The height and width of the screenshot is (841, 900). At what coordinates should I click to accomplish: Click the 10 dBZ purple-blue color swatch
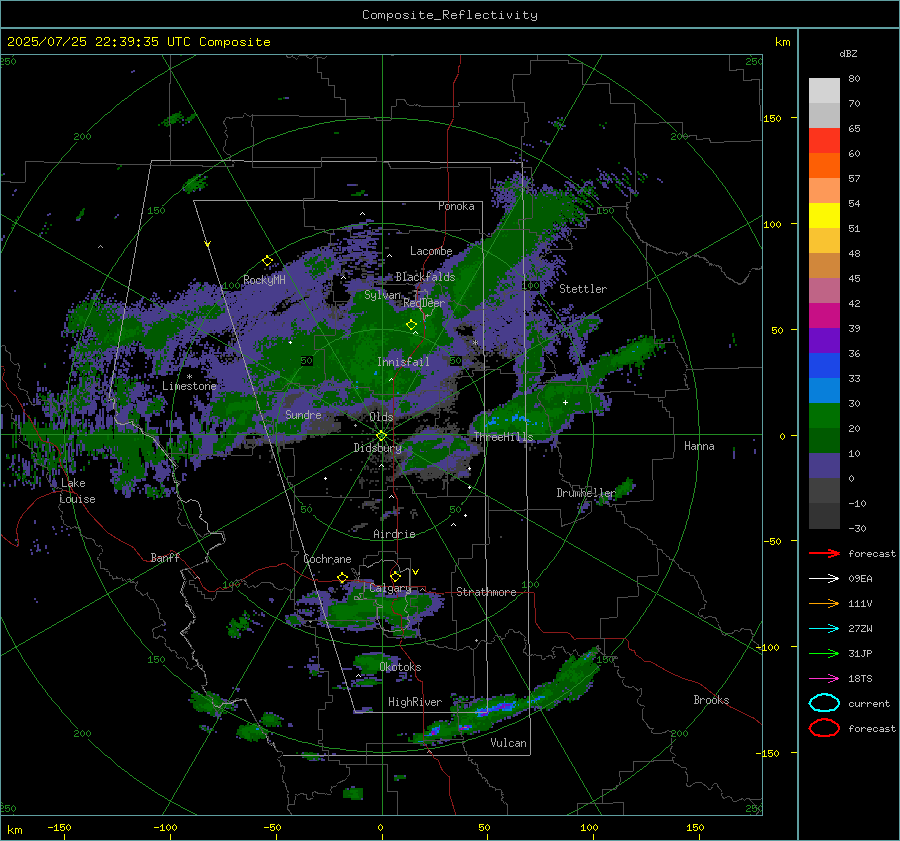coord(824,466)
